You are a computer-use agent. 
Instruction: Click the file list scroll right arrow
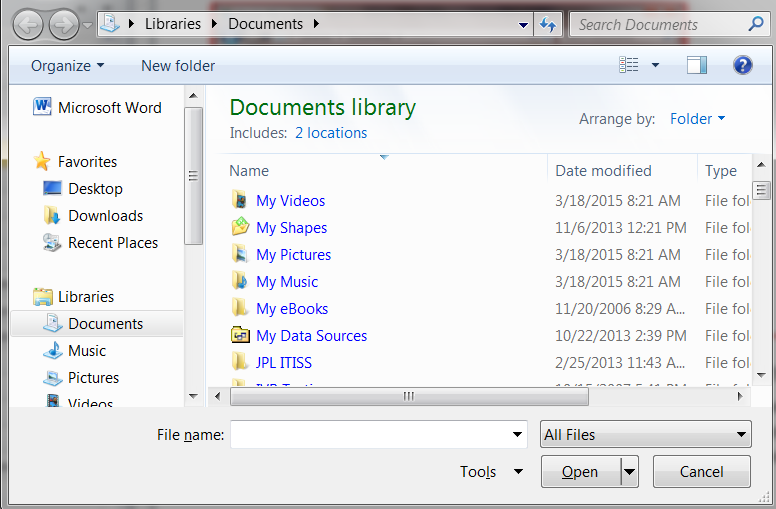[740, 396]
